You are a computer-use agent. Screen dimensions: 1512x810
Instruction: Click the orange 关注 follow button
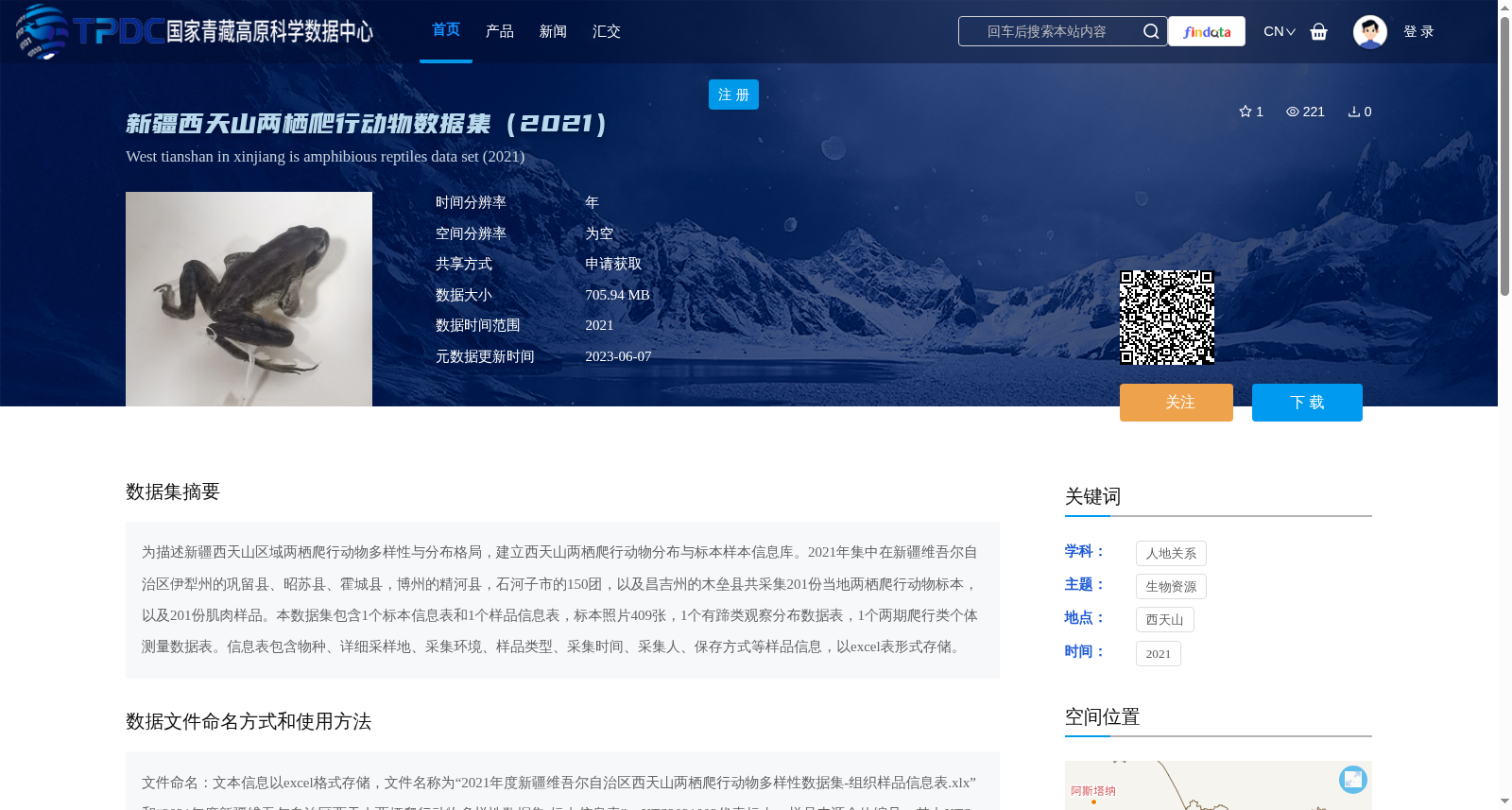[1177, 403]
